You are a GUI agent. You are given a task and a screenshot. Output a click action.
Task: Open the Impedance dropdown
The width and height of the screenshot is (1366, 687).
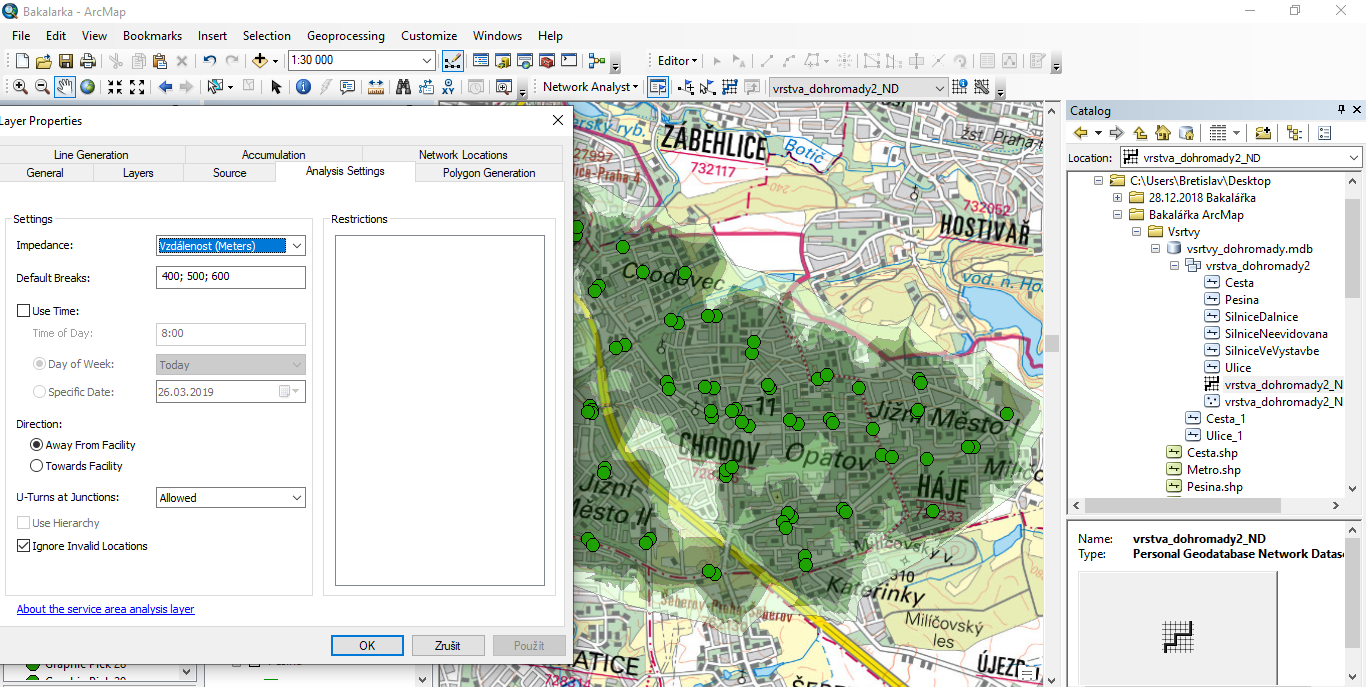click(x=297, y=246)
